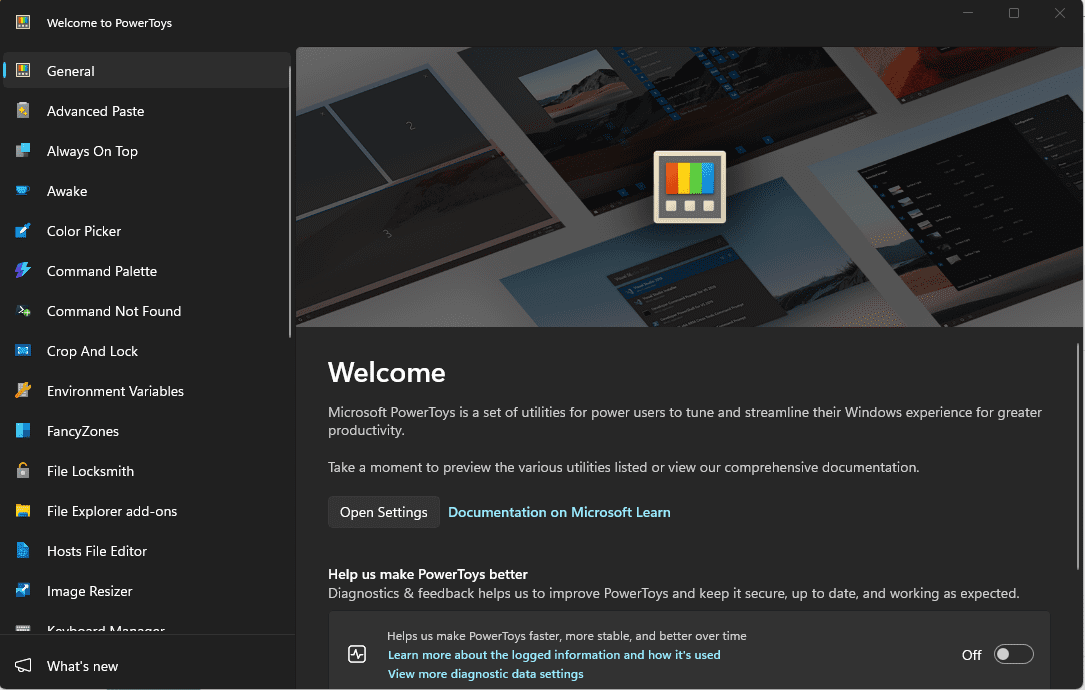This screenshot has width=1085, height=690.
Task: Open the Advanced Paste page
Action: pyautogui.click(x=147, y=111)
